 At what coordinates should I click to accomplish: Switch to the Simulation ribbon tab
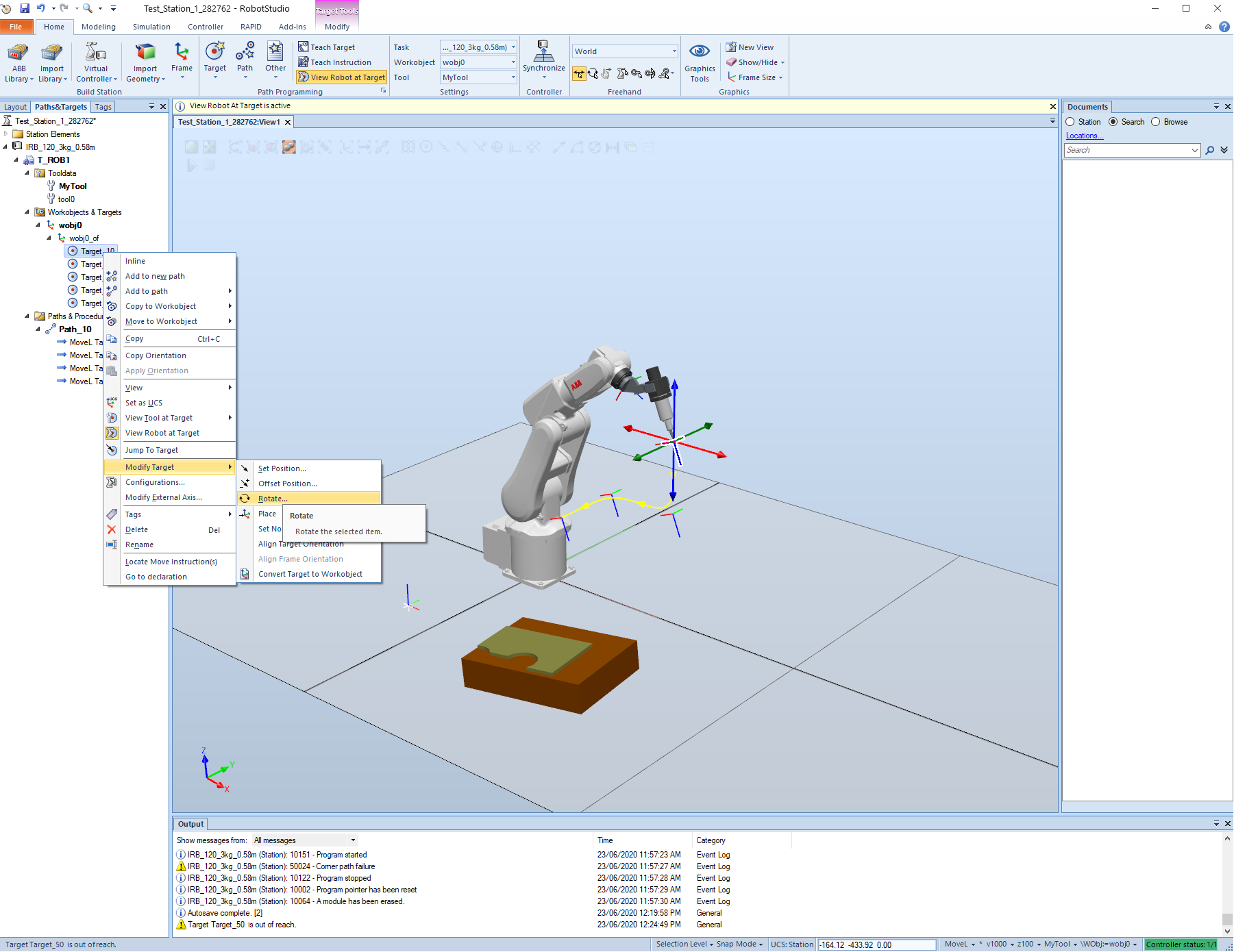click(x=151, y=27)
